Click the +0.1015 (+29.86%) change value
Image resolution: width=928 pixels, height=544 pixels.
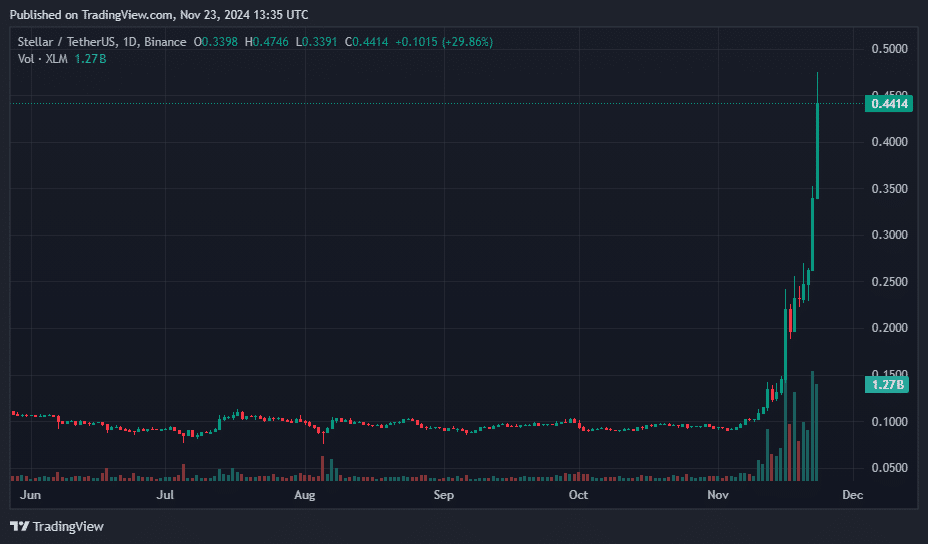click(x=443, y=42)
